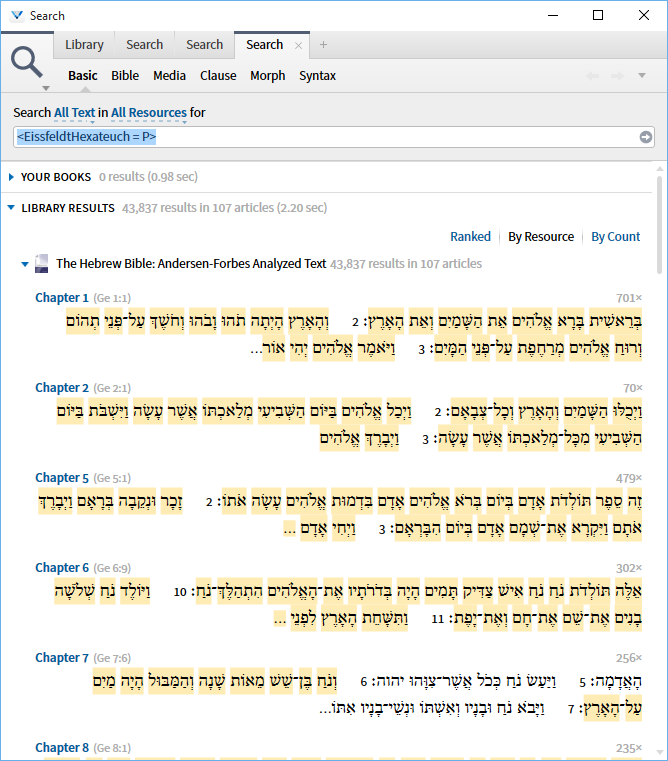Open Chapter 5 result link
The image size is (668, 761).
click(62, 478)
